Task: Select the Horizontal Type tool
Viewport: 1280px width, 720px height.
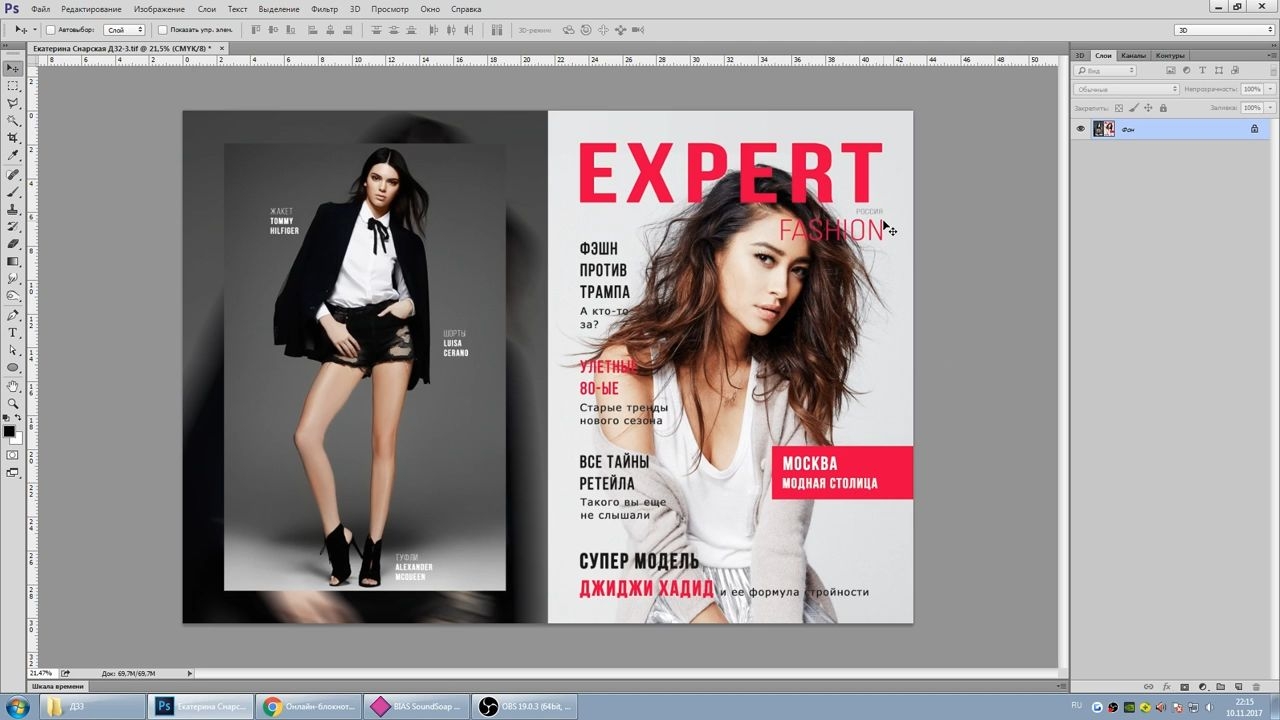Action: pos(13,332)
